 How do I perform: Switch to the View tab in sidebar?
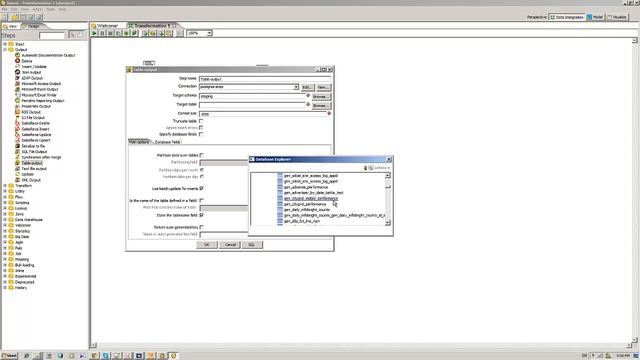[x=11, y=26]
